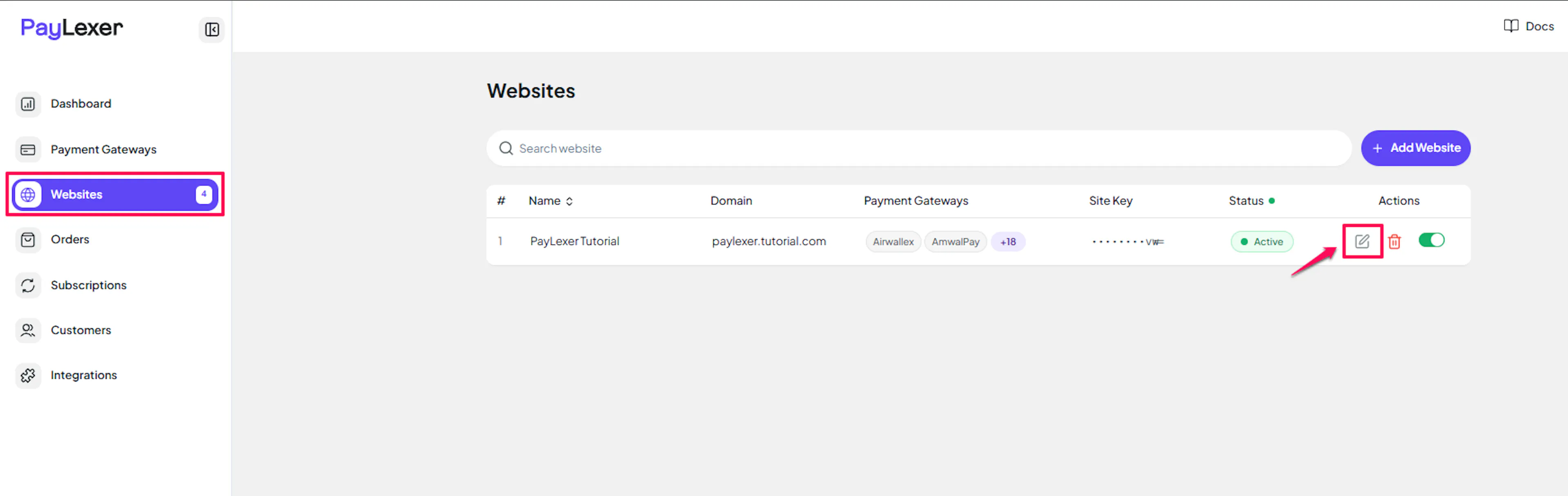
Task: Open the Subscriptions menu item
Action: (89, 285)
